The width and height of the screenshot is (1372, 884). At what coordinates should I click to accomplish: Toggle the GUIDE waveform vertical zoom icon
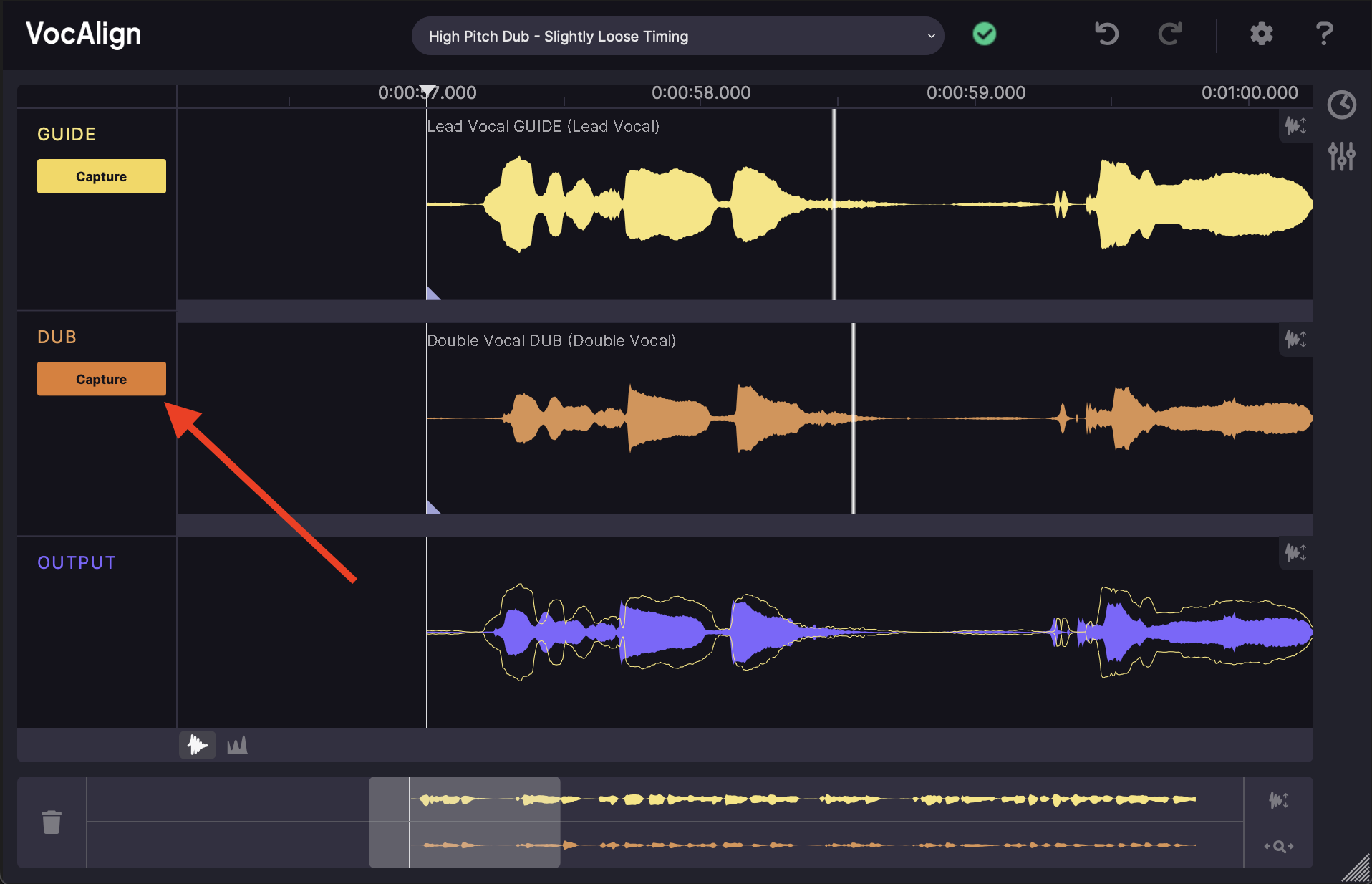1295,126
